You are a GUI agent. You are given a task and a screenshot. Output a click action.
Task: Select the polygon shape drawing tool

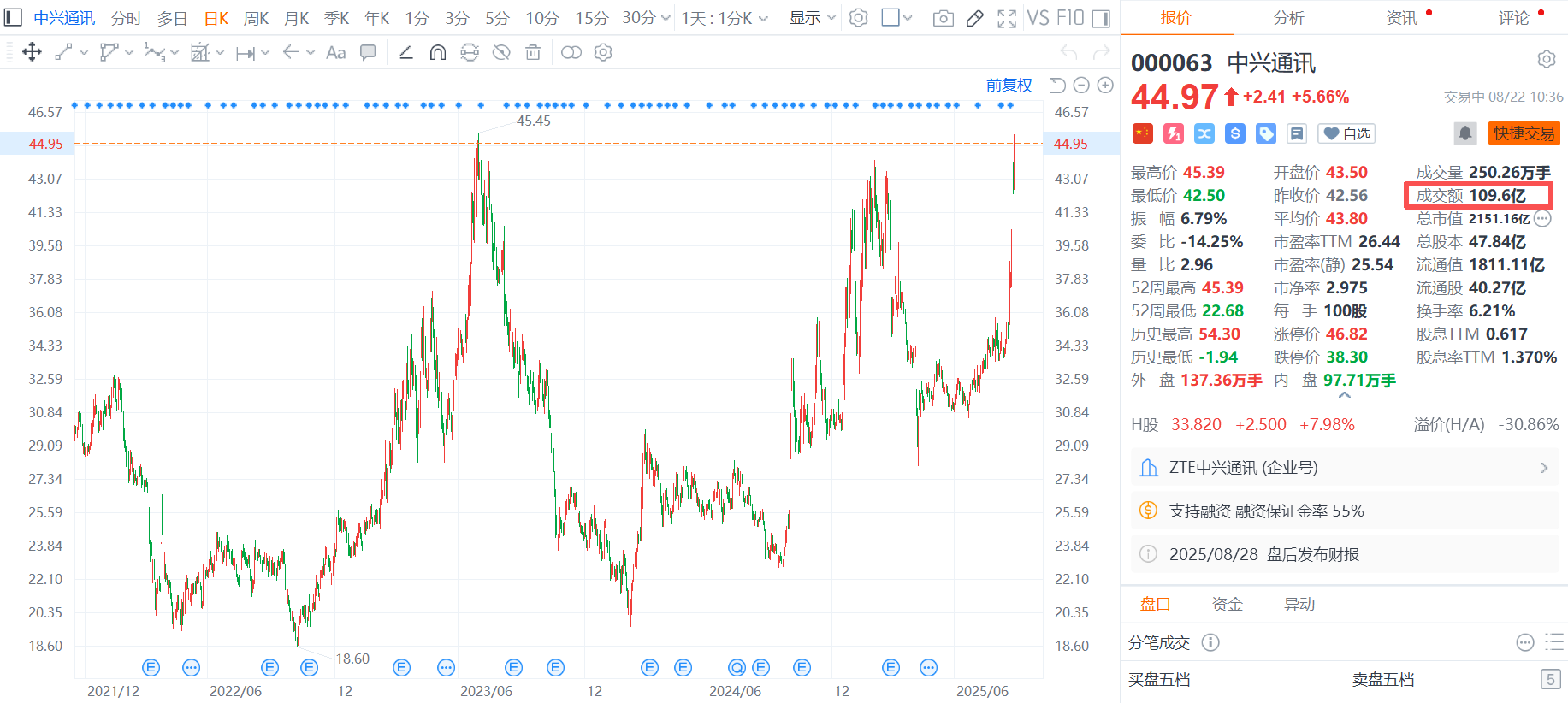tap(109, 53)
